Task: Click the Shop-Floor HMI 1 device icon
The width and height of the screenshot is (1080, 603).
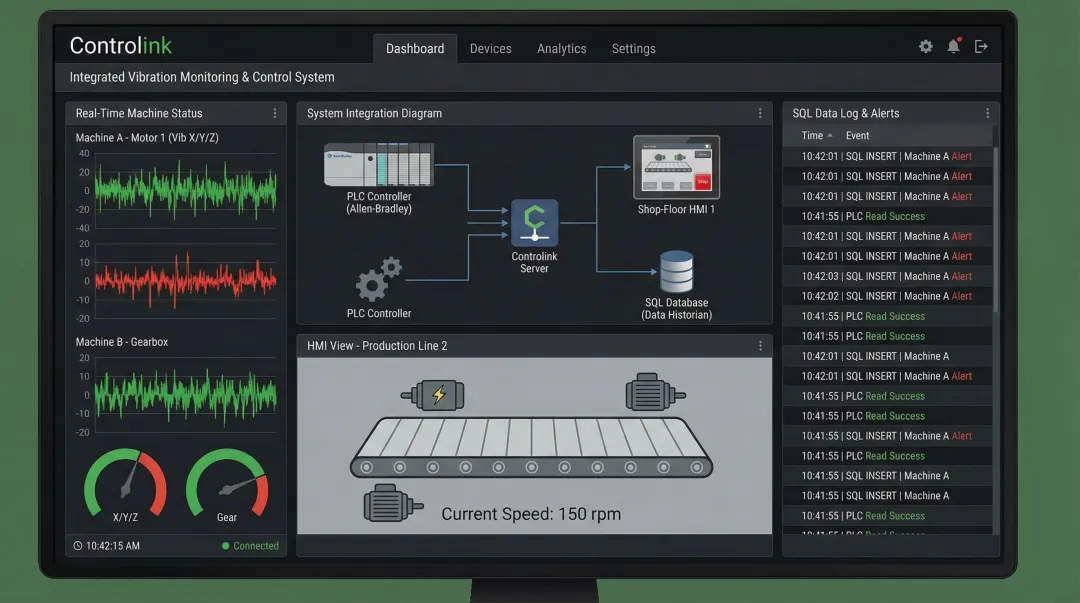Action: (x=676, y=167)
